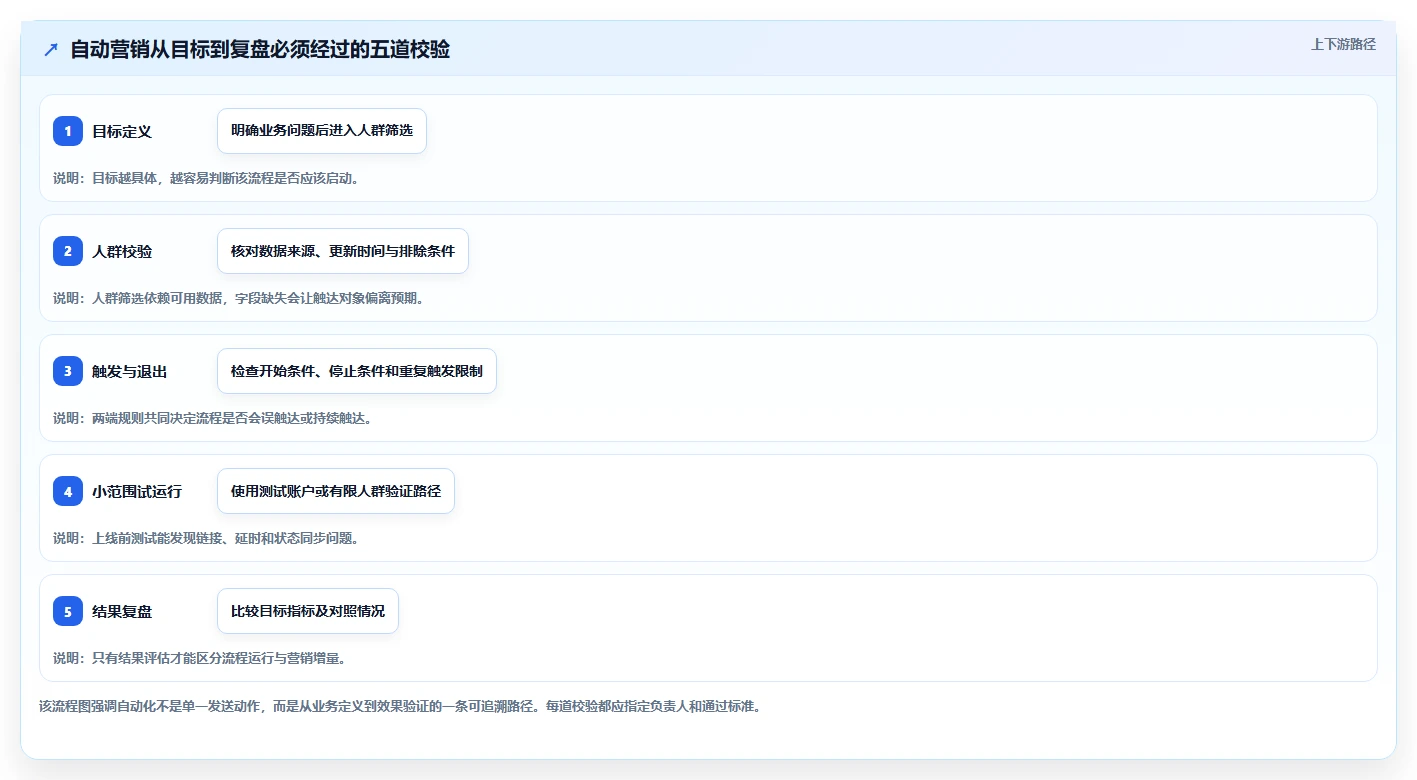Select step number 2 badge for 人群校验
1417x780 pixels.
(x=68, y=251)
